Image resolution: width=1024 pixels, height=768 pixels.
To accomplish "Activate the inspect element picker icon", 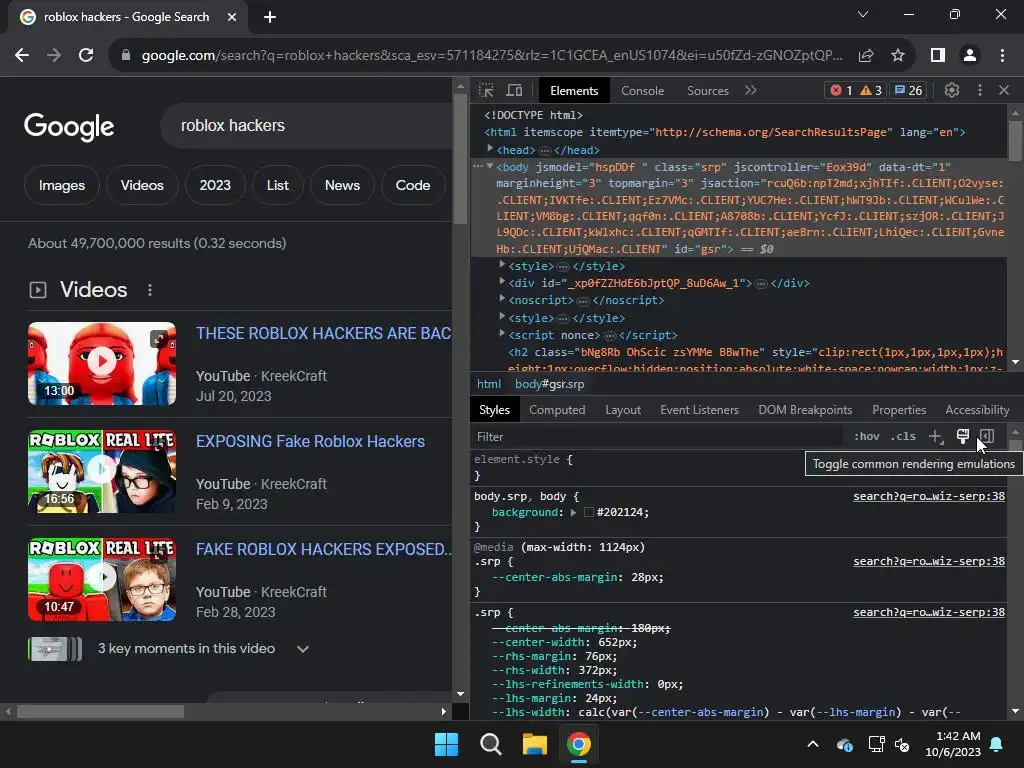I will [x=486, y=91].
